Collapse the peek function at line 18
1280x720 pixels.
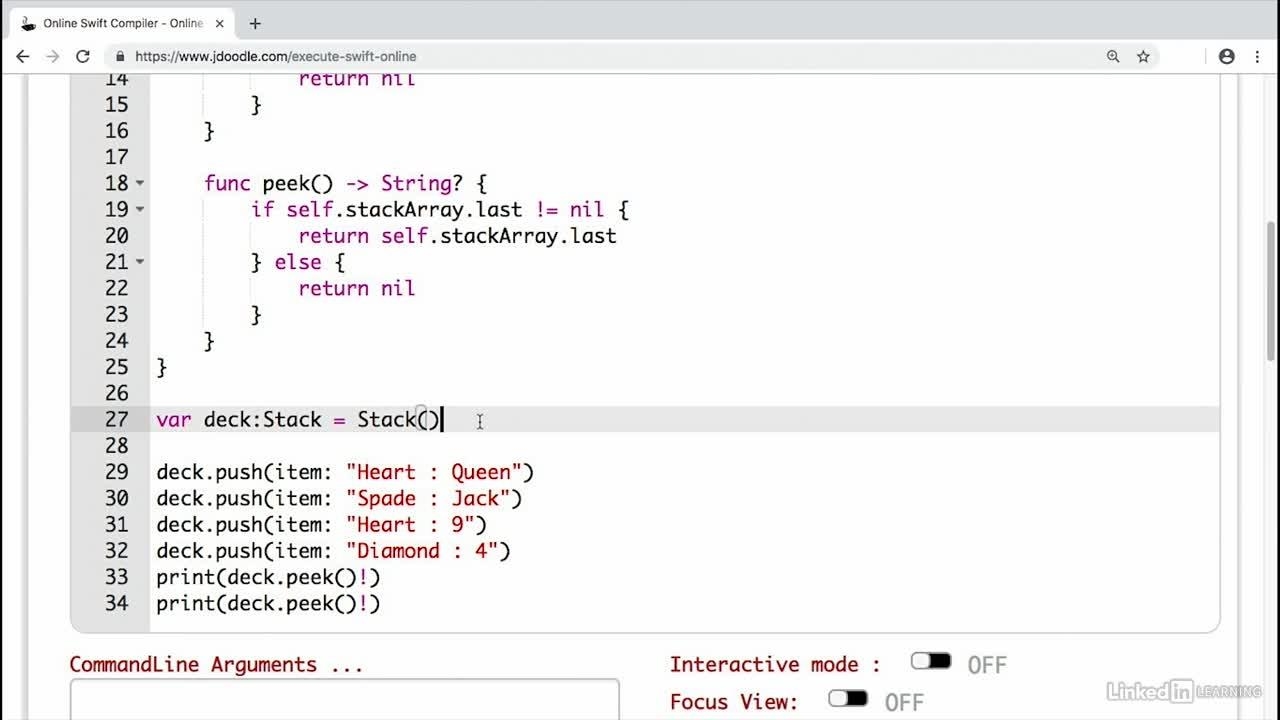pos(140,183)
